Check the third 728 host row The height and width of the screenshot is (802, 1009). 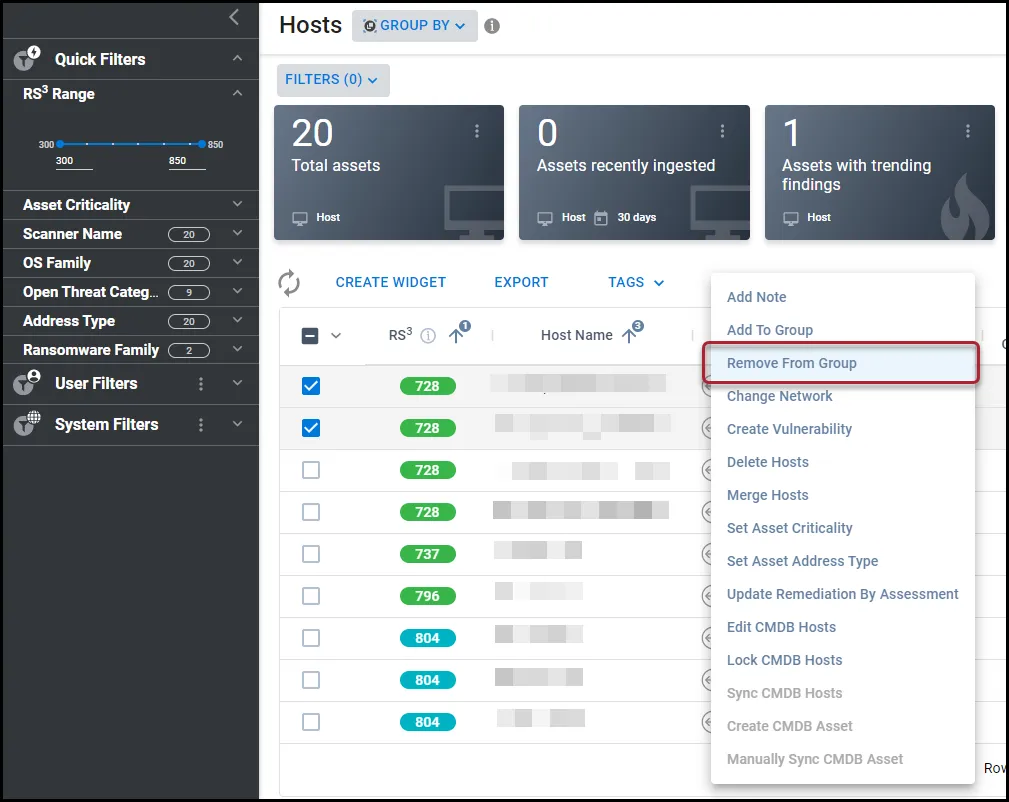click(311, 470)
